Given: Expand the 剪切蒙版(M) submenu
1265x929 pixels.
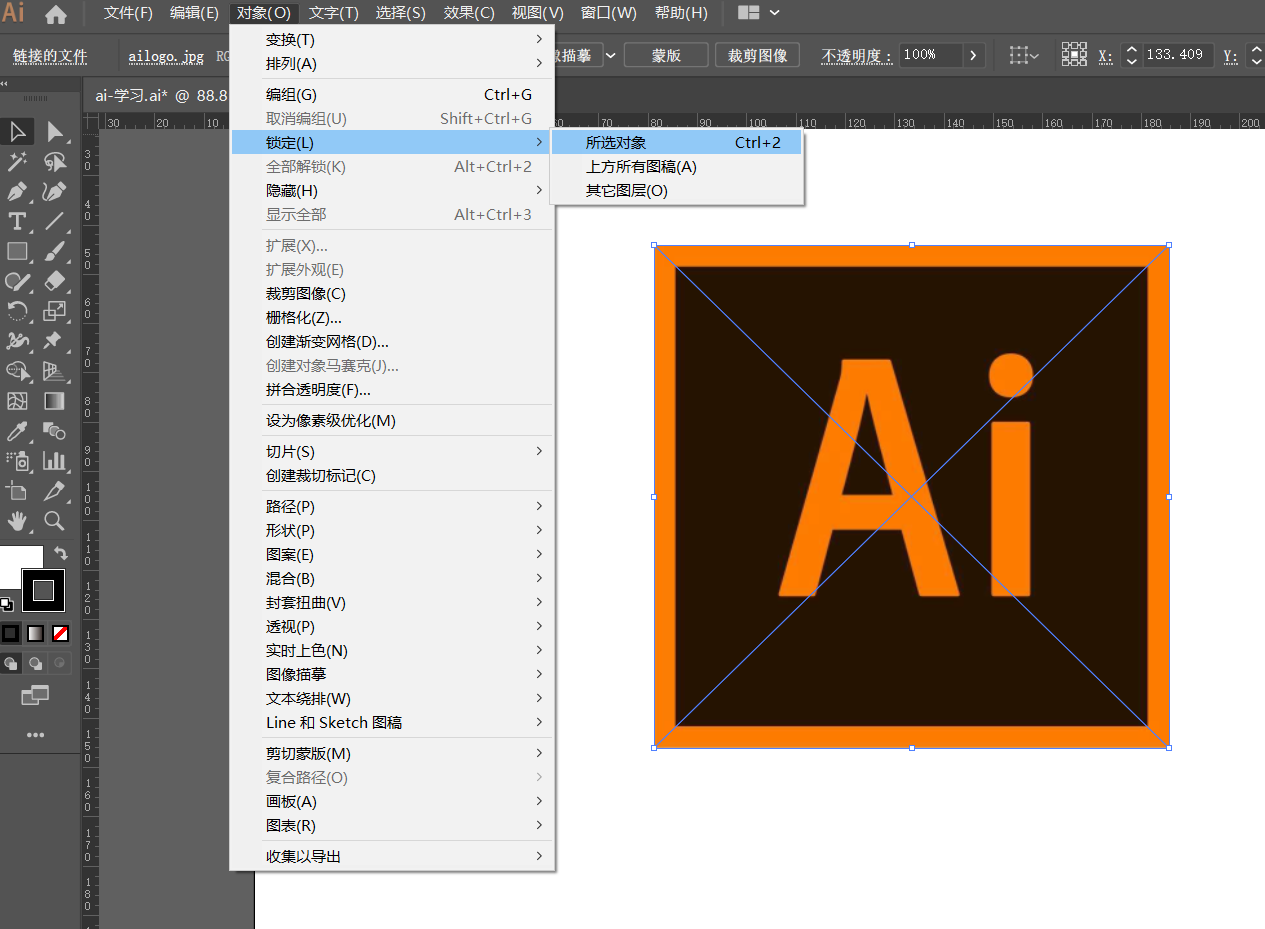Looking at the screenshot, I should pos(392,754).
